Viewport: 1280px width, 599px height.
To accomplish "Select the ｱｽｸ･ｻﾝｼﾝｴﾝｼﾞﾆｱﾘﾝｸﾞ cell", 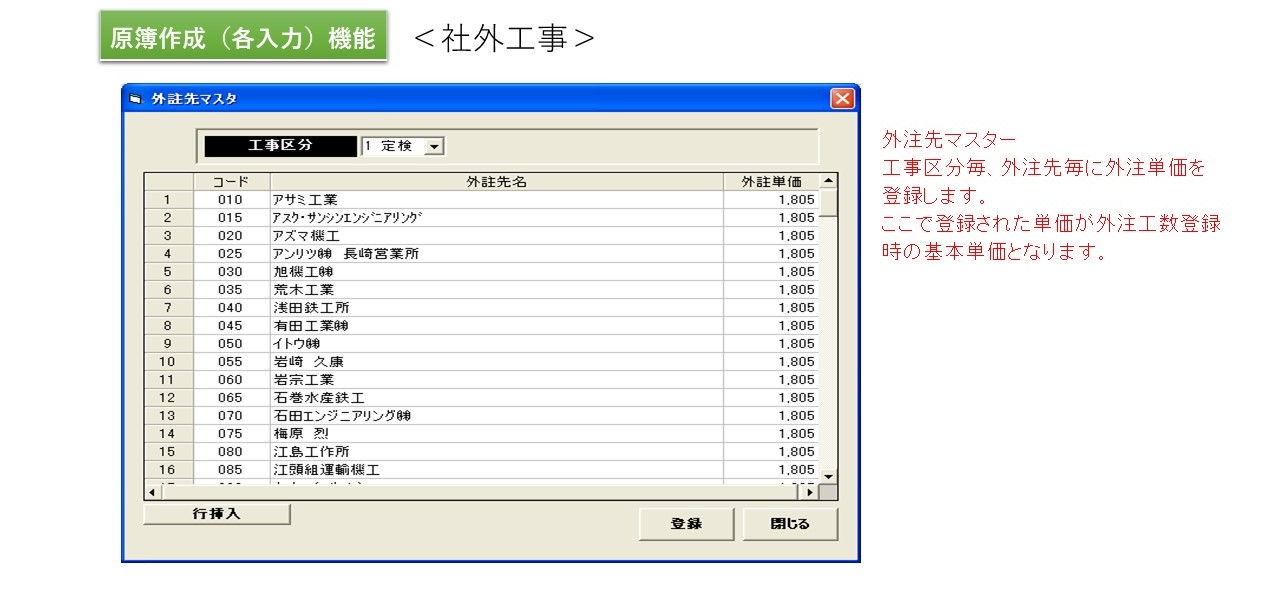I will (x=497, y=218).
